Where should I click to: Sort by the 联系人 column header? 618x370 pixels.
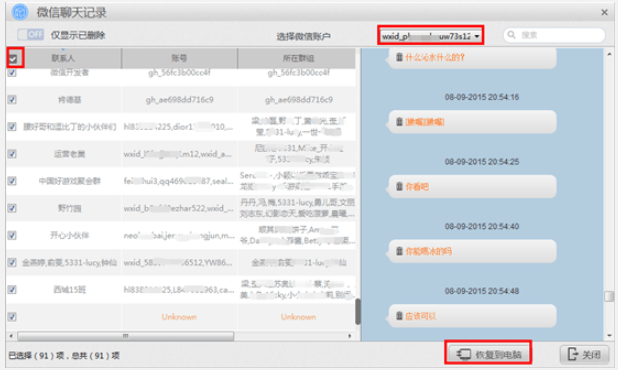pos(63,58)
